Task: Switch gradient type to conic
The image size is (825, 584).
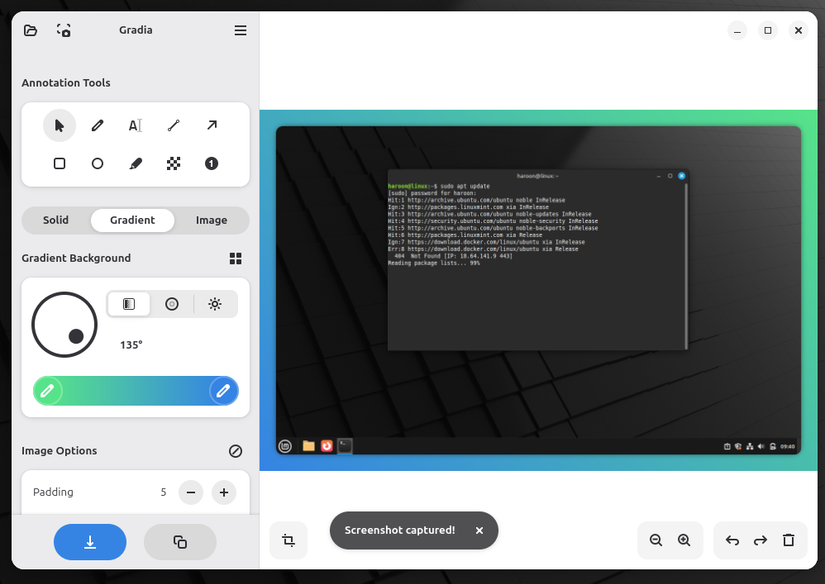Action: click(215, 304)
